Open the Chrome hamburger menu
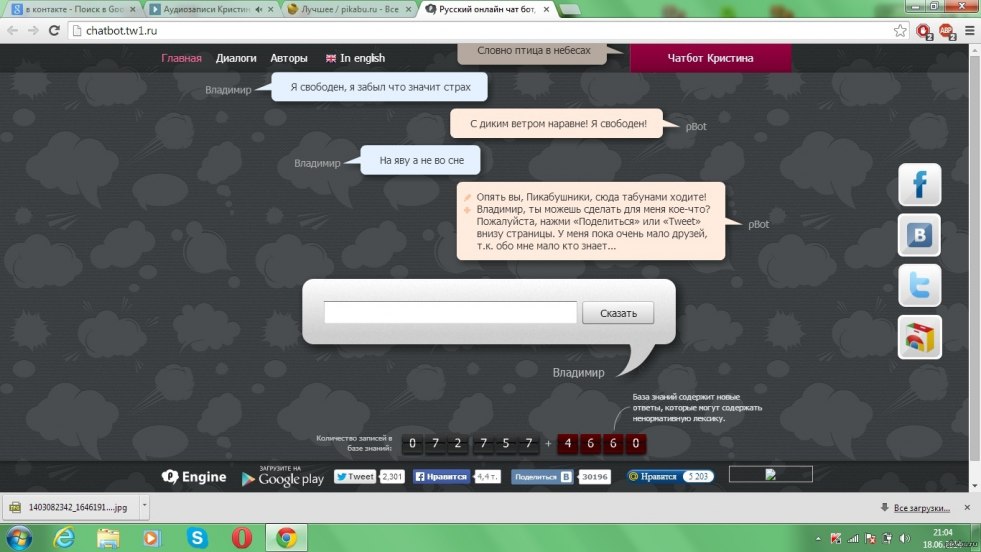This screenshot has height=552, width=981. click(x=968, y=30)
